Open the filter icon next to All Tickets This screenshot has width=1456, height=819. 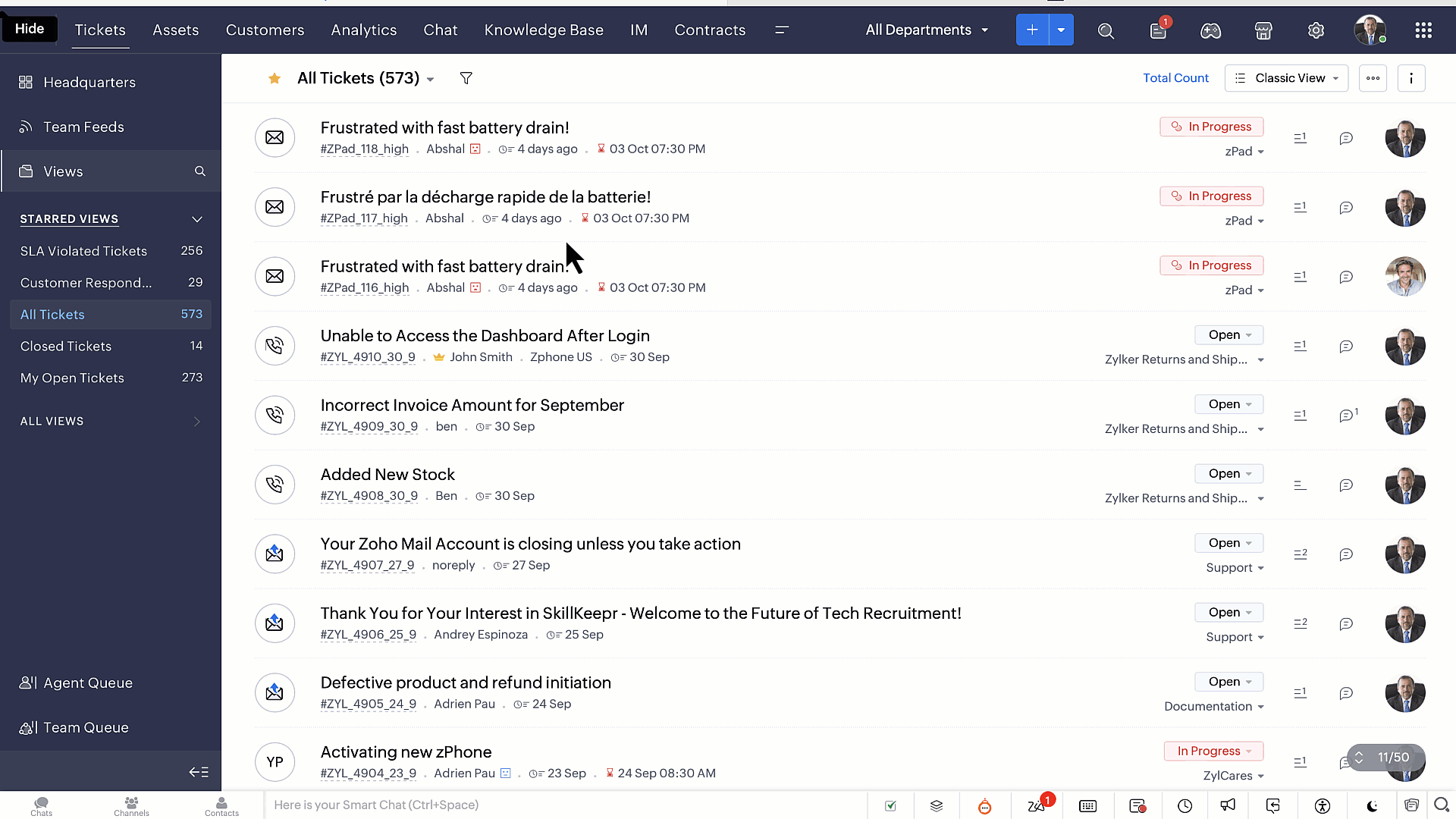point(466,78)
